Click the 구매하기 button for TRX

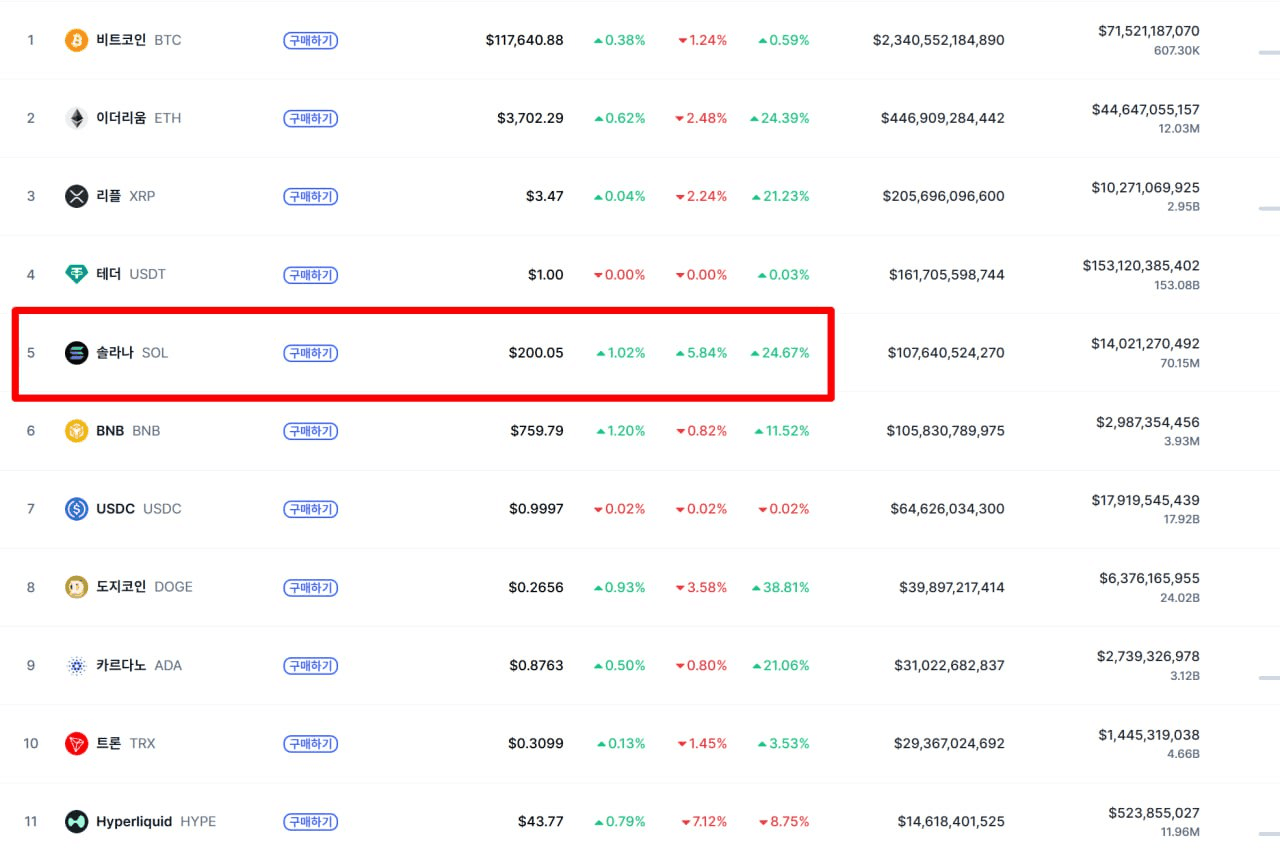click(x=311, y=744)
